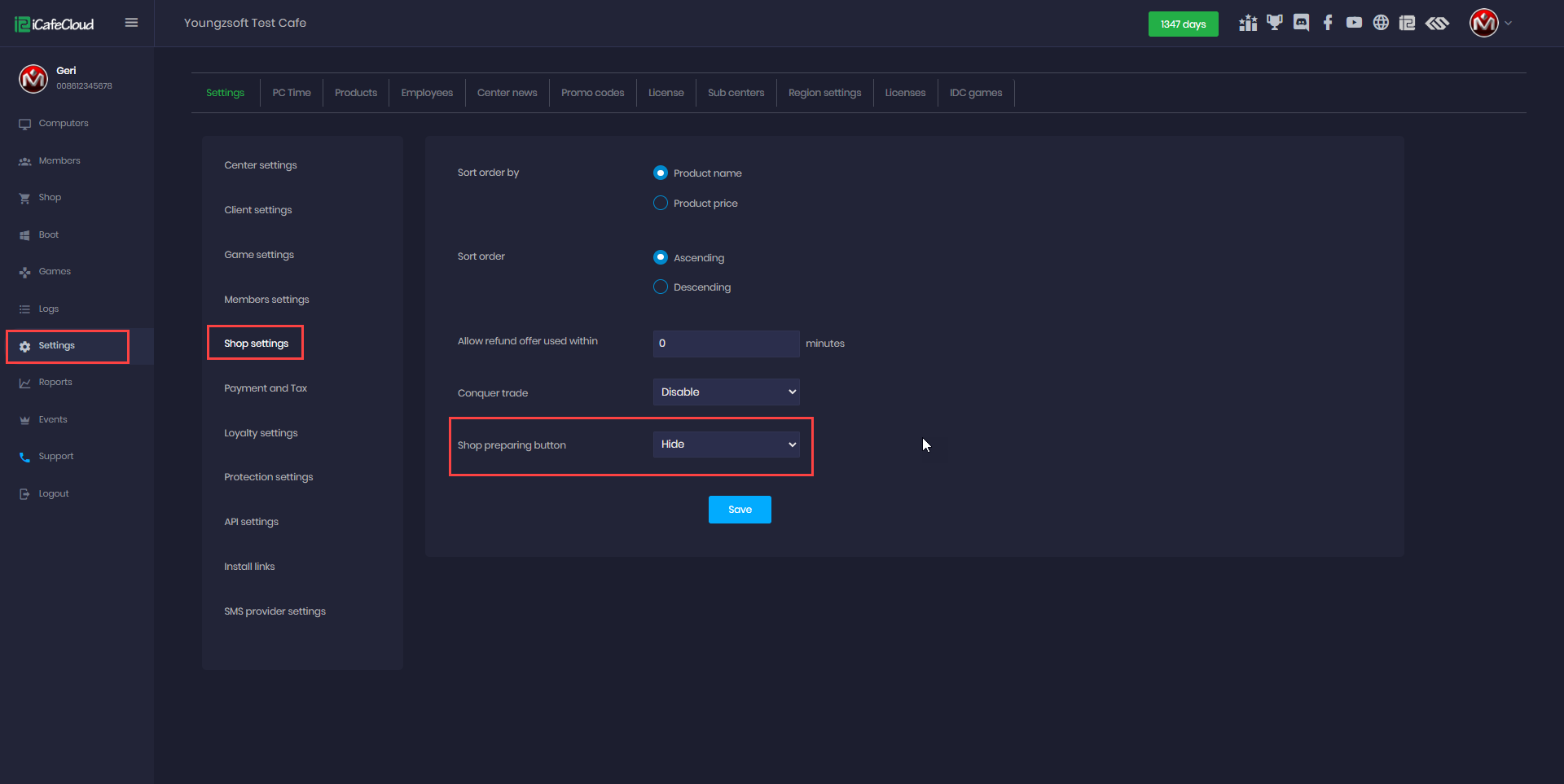This screenshot has height=784, width=1564.
Task: Open the user profile avatar menu
Action: (x=1485, y=23)
